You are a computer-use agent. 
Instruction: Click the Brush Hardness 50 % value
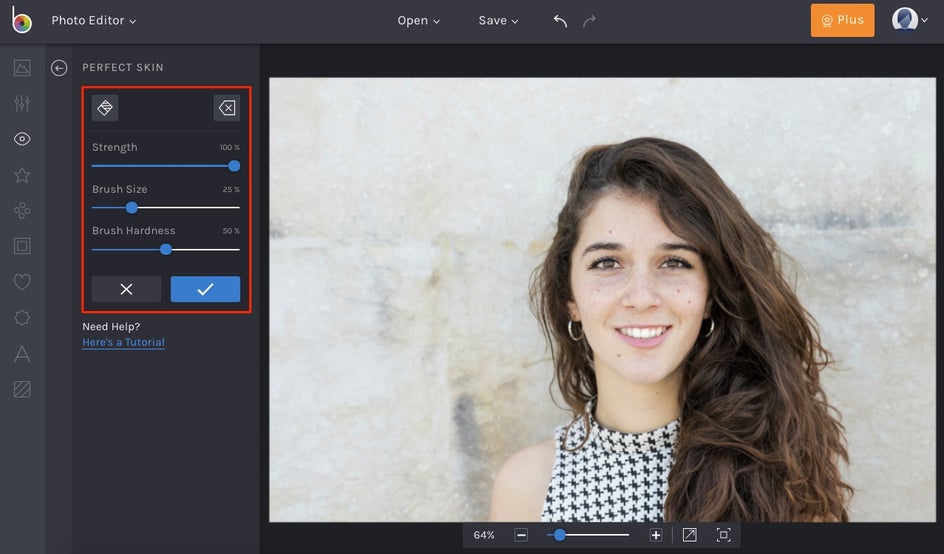pos(231,231)
